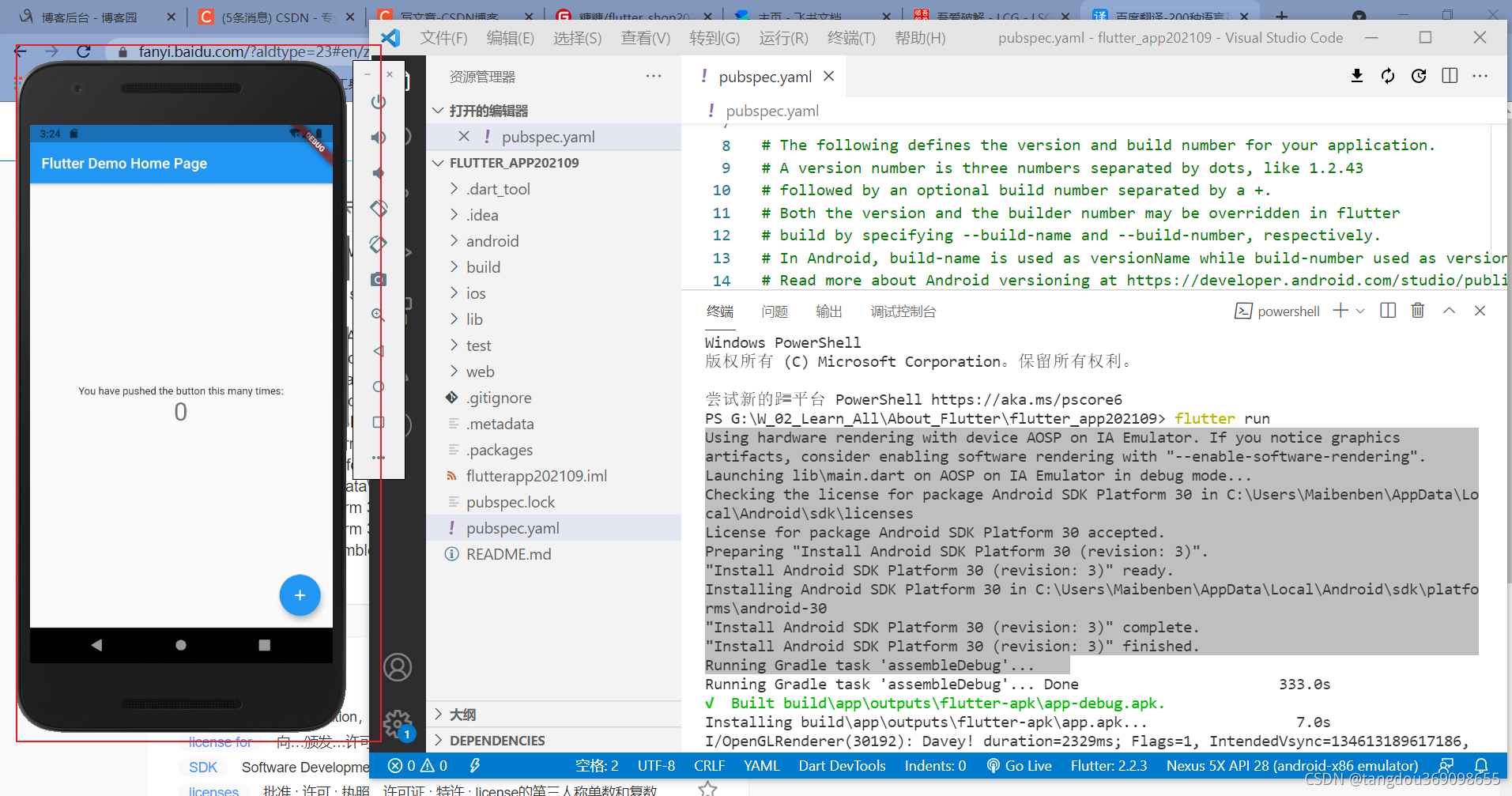
Task: Split the editor right icon
Action: 1450,76
